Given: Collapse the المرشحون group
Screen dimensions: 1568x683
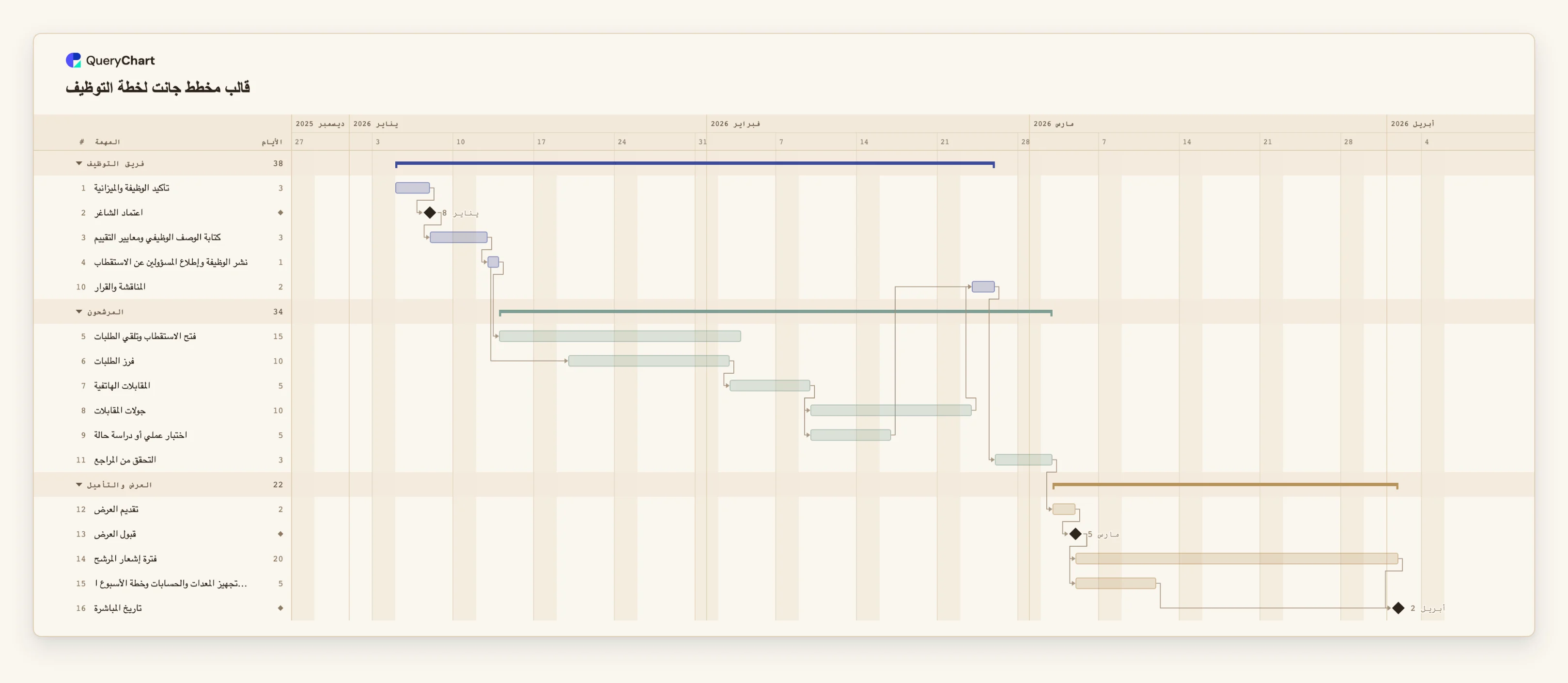Looking at the screenshot, I should (x=79, y=311).
